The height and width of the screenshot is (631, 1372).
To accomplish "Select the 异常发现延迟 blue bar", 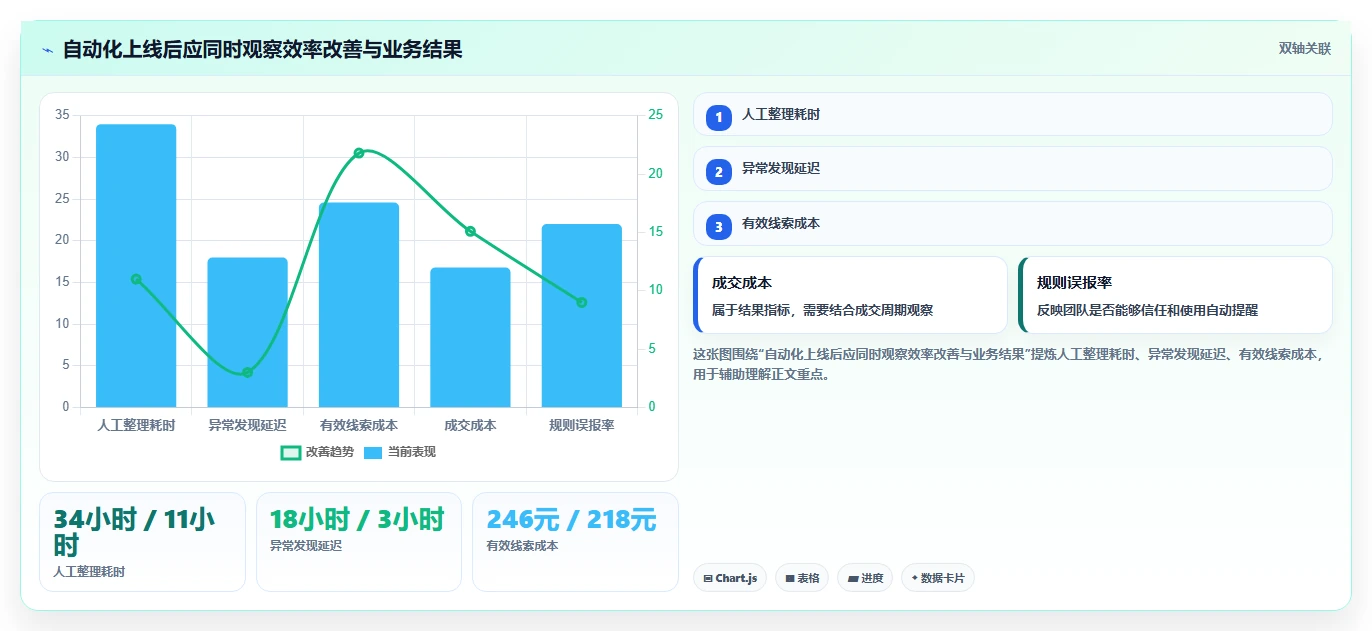I will tap(247, 332).
